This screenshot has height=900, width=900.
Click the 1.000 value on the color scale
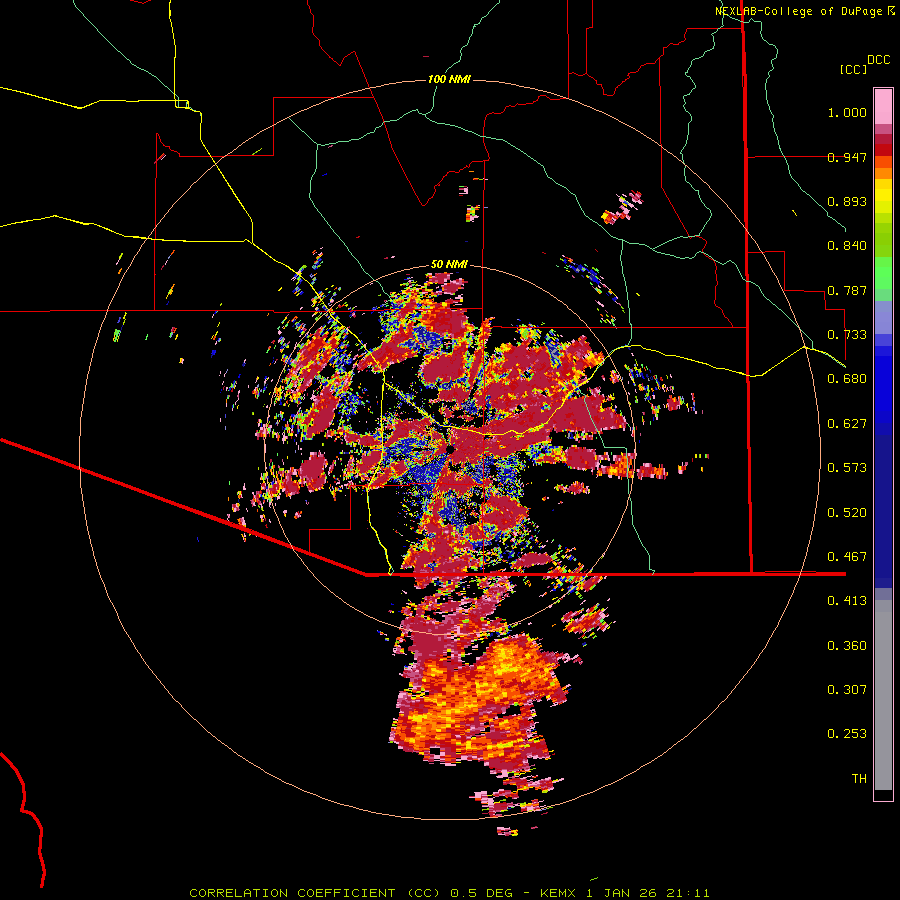(x=847, y=112)
